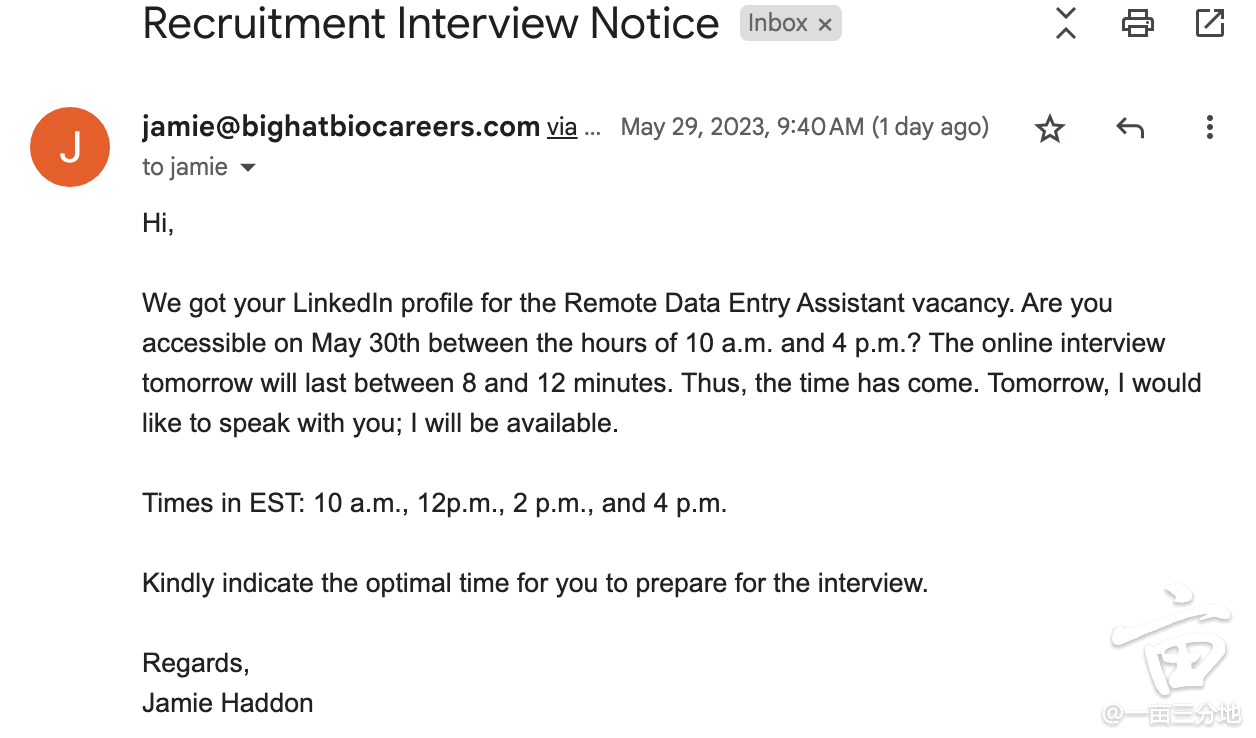Open the three-dot more options menu

point(1209,128)
